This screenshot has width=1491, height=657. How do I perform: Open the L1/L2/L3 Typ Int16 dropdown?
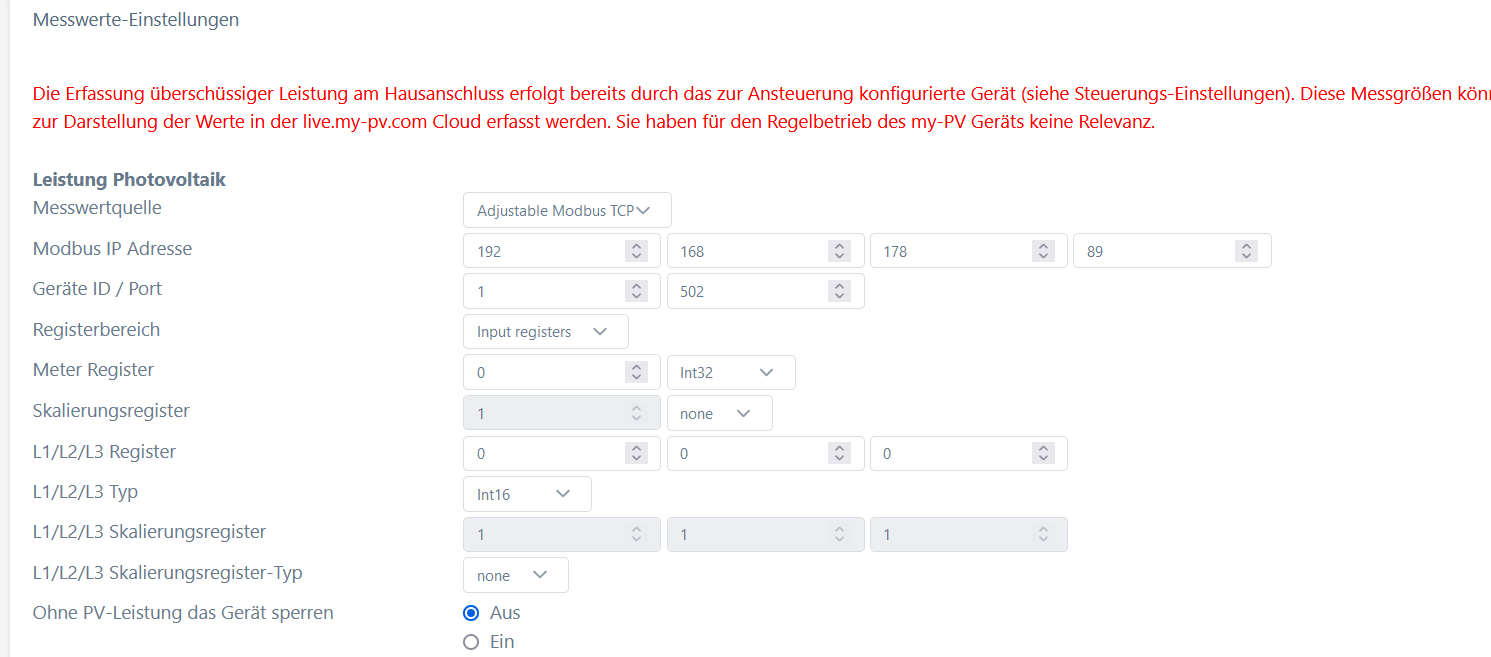pos(527,494)
